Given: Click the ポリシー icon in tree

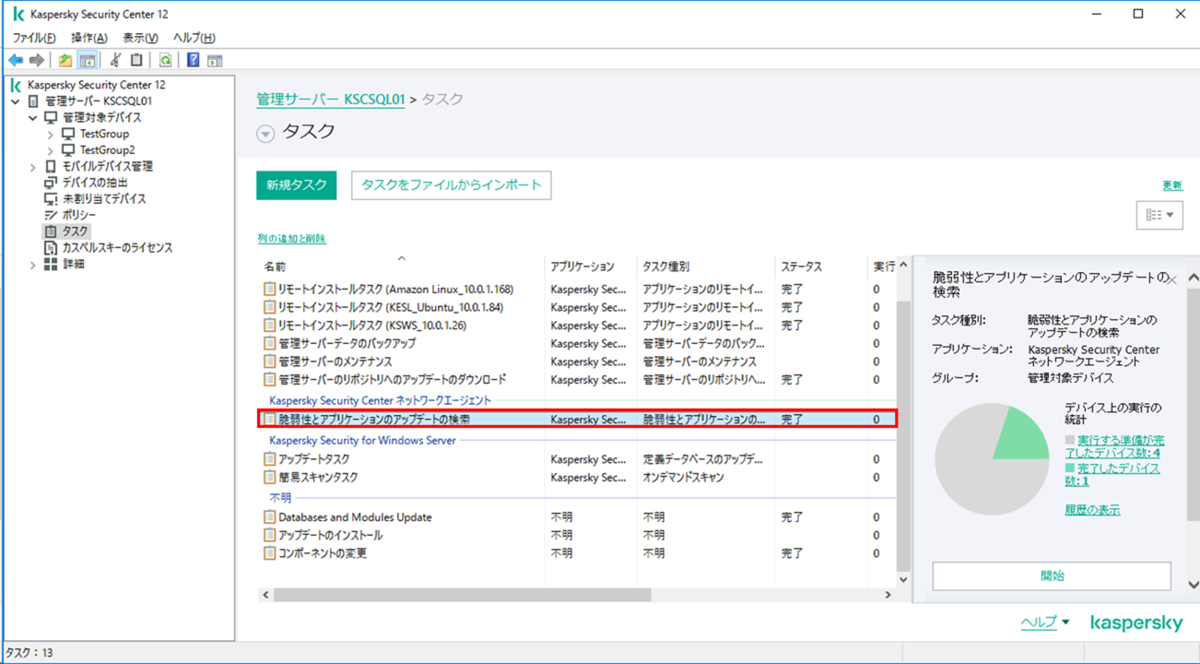Looking at the screenshot, I should 51,215.
